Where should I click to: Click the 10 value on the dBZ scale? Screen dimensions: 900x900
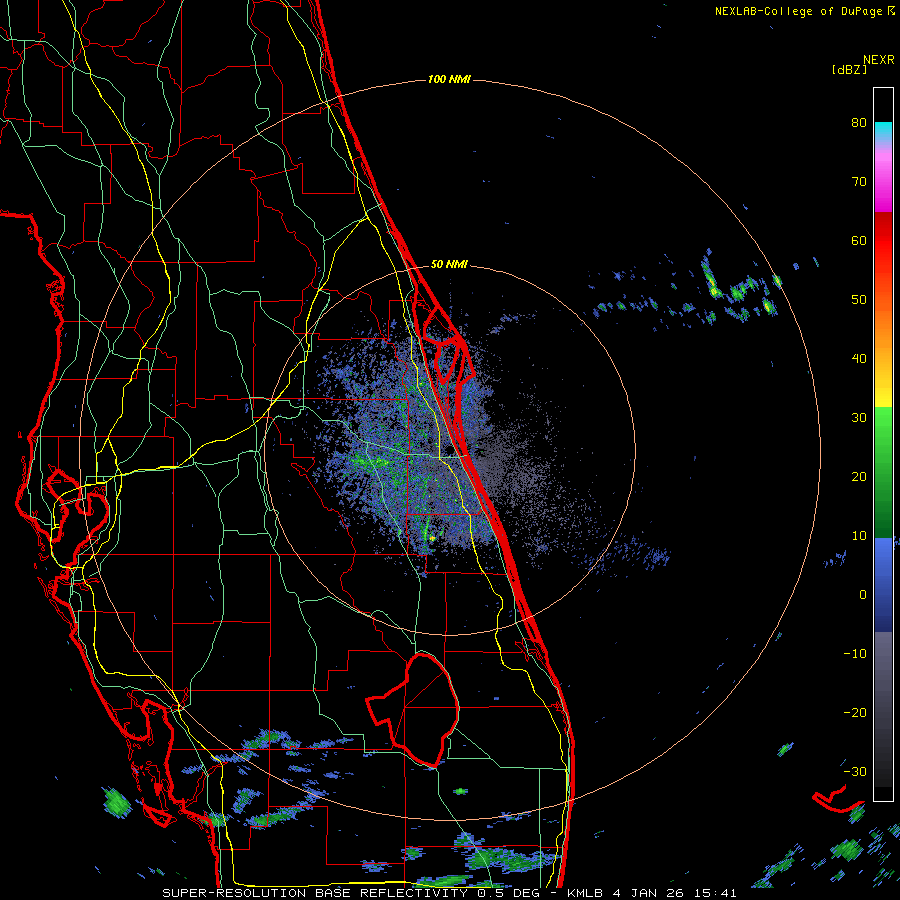coord(859,536)
